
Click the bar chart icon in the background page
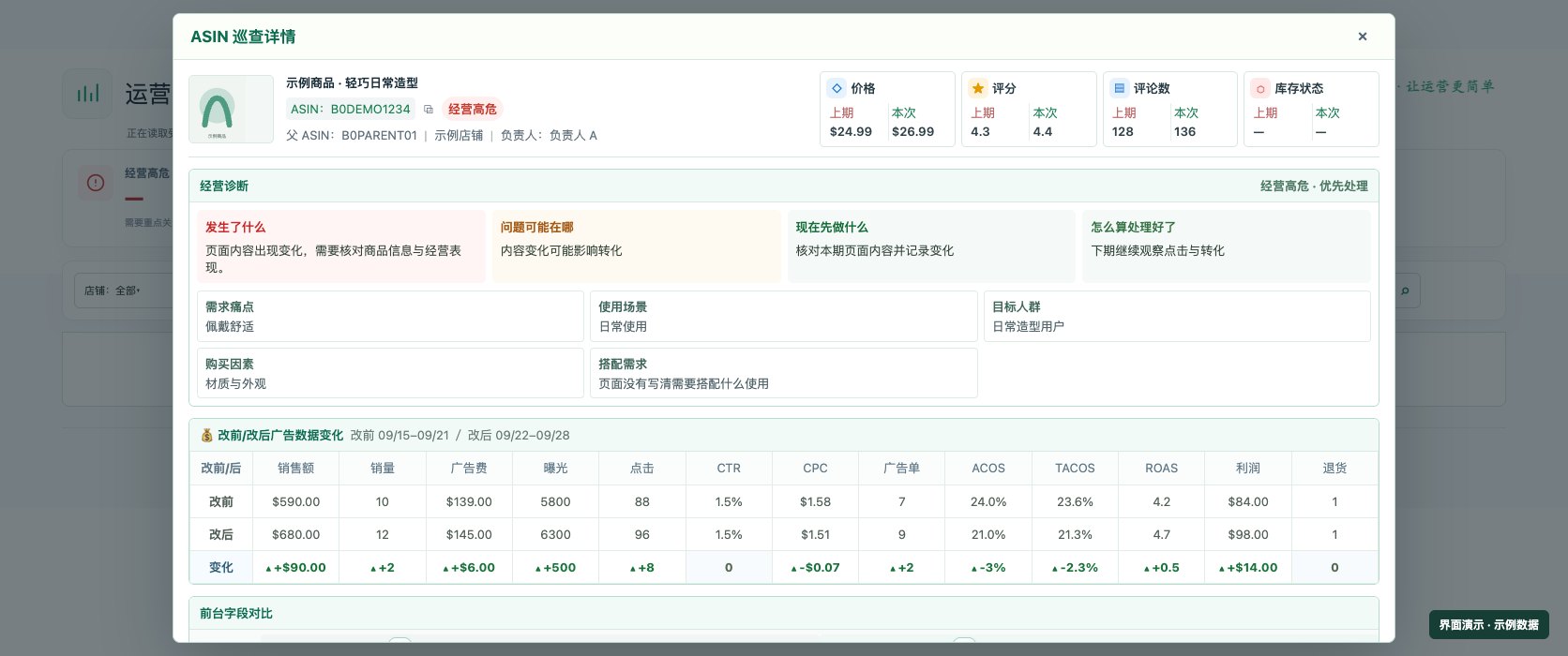click(88, 94)
